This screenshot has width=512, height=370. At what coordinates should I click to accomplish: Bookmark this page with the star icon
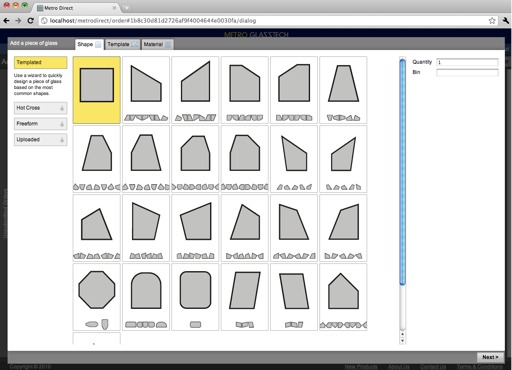pyautogui.click(x=492, y=21)
